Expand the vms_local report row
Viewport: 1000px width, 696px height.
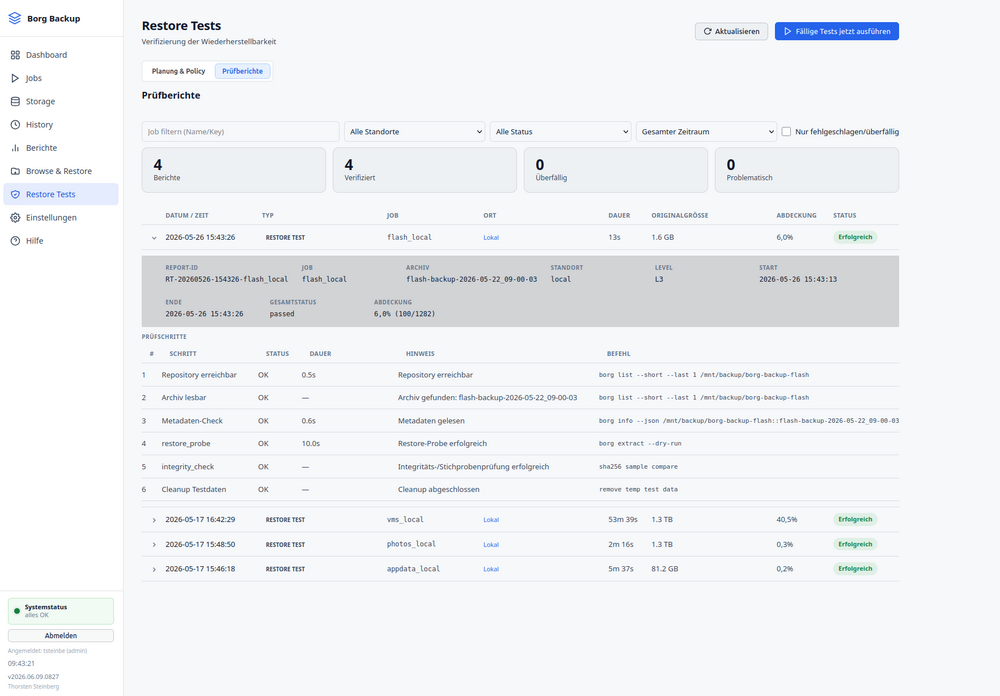(154, 520)
